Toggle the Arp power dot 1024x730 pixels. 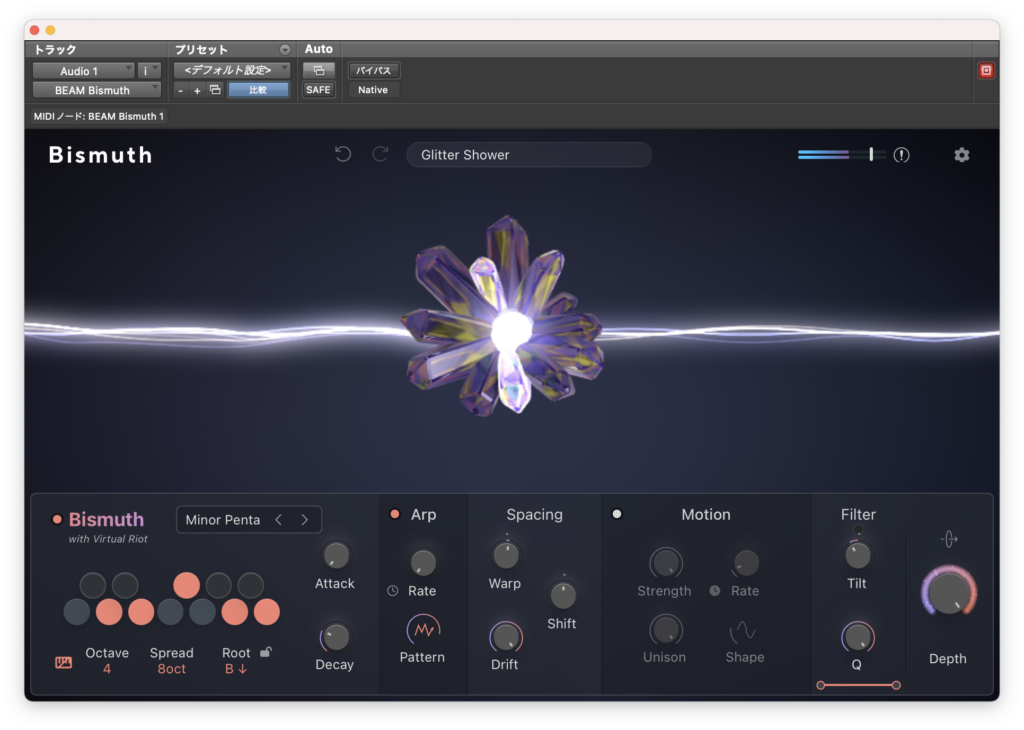(394, 514)
